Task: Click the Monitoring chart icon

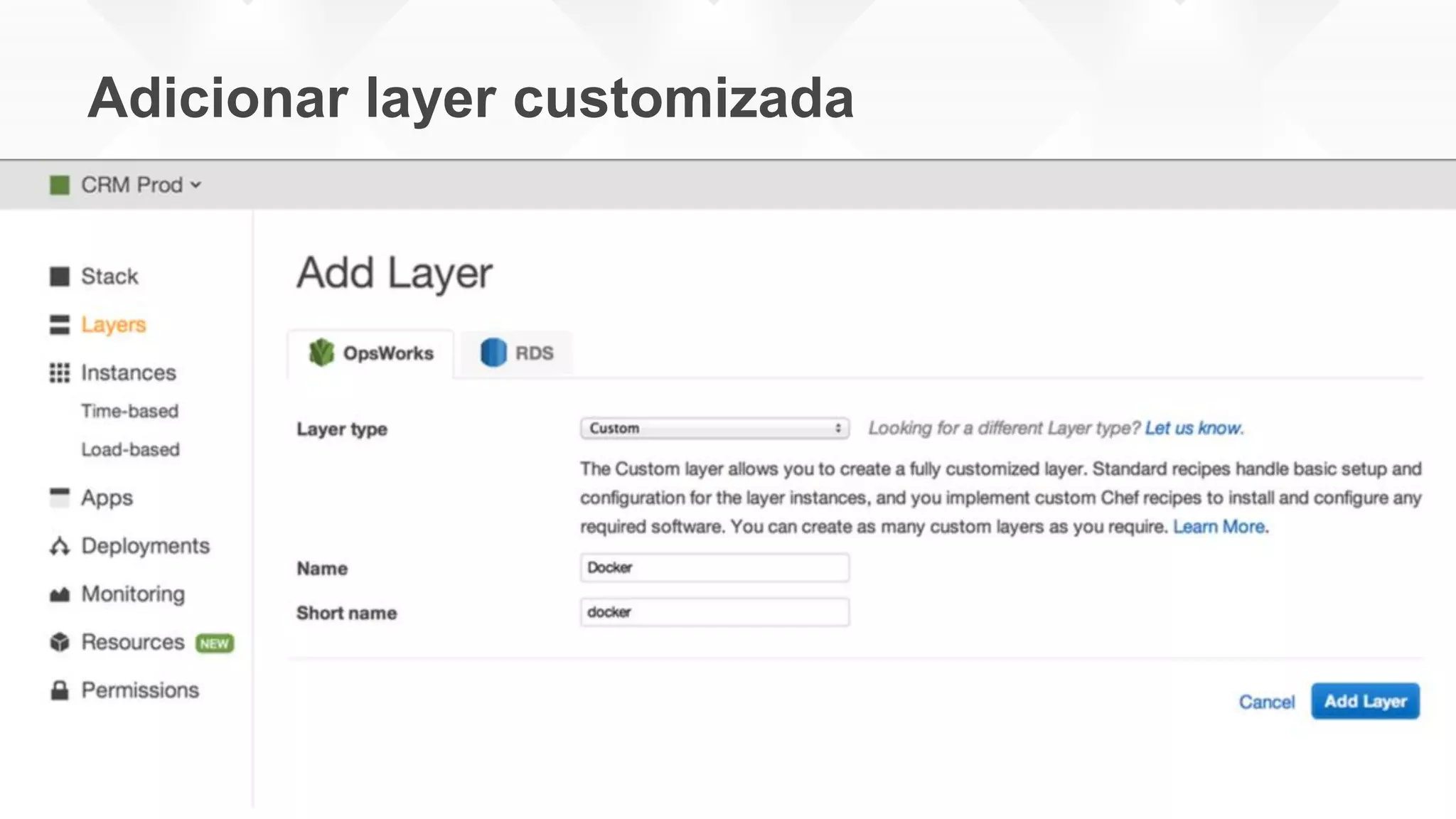Action: (x=60, y=594)
